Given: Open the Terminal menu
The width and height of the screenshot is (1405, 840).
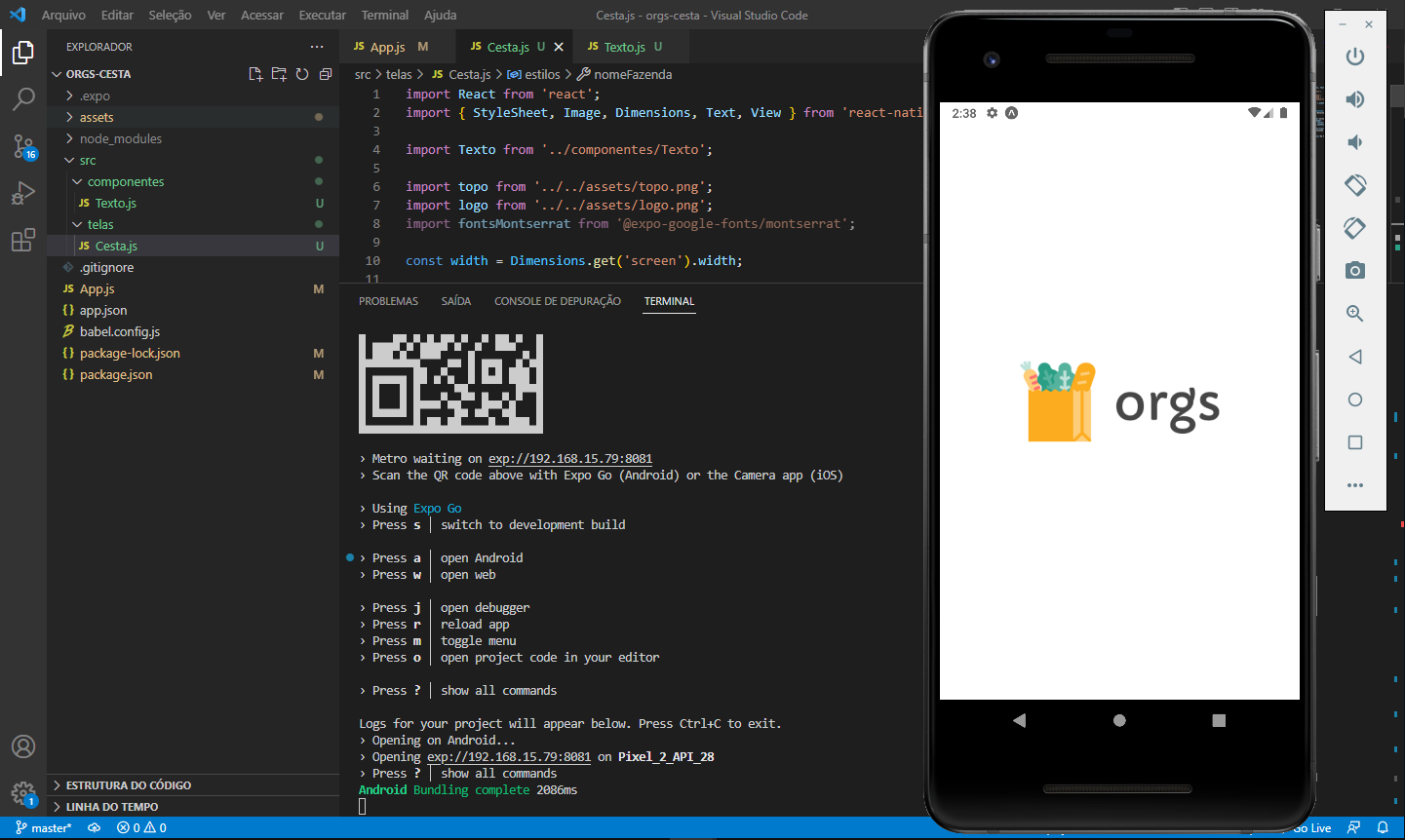Looking at the screenshot, I should (384, 16).
